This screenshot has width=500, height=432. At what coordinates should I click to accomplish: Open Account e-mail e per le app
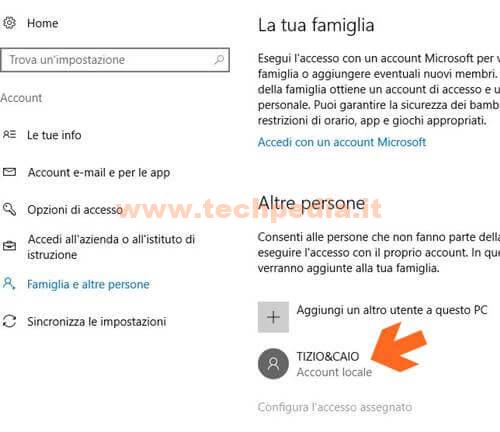click(x=99, y=173)
